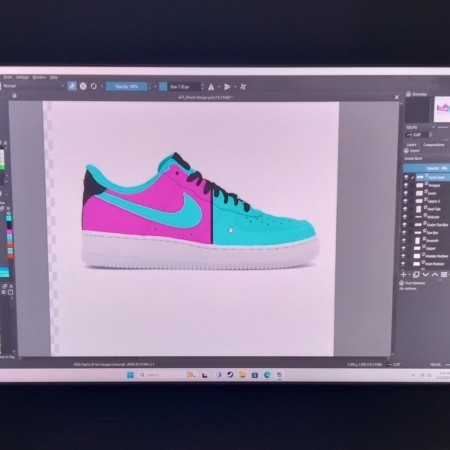Click the overview canvas thumbnail

(x=443, y=109)
